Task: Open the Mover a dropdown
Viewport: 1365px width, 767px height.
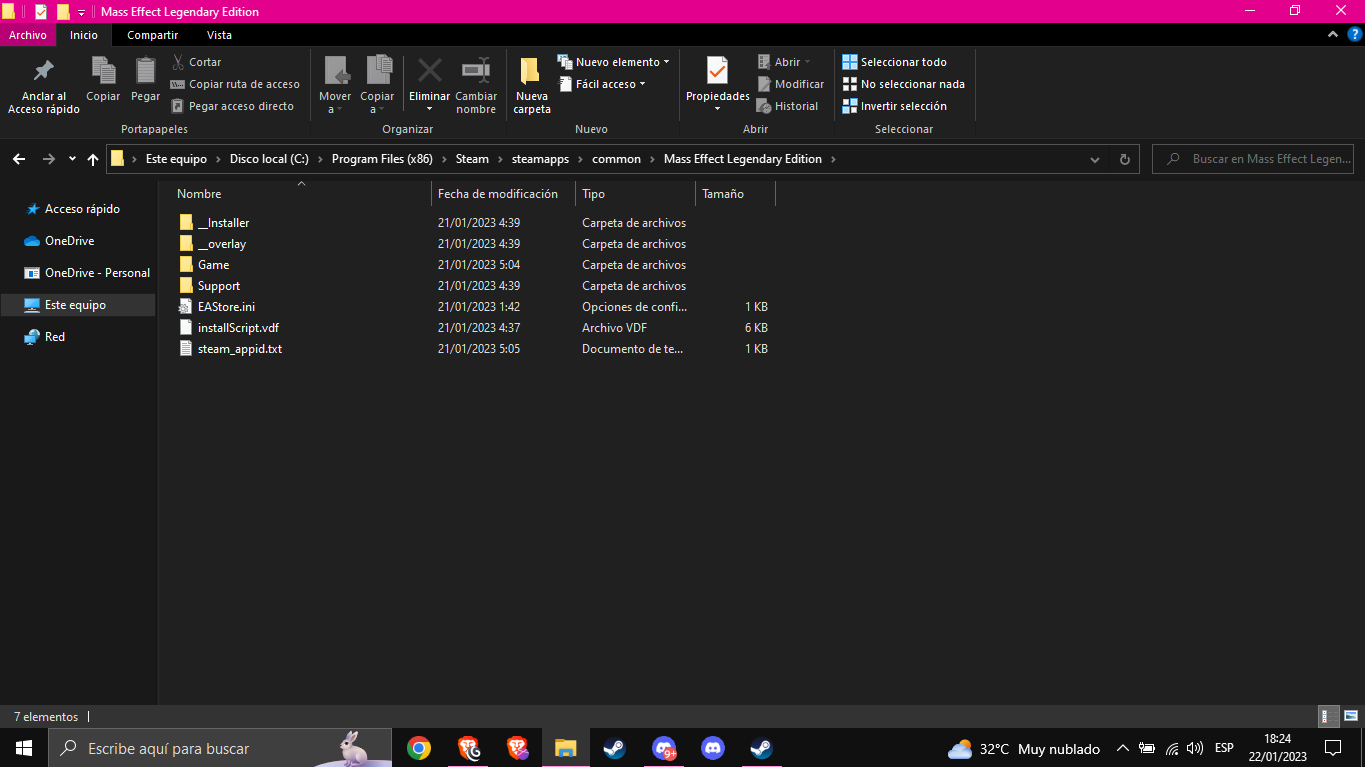Action: tap(335, 86)
